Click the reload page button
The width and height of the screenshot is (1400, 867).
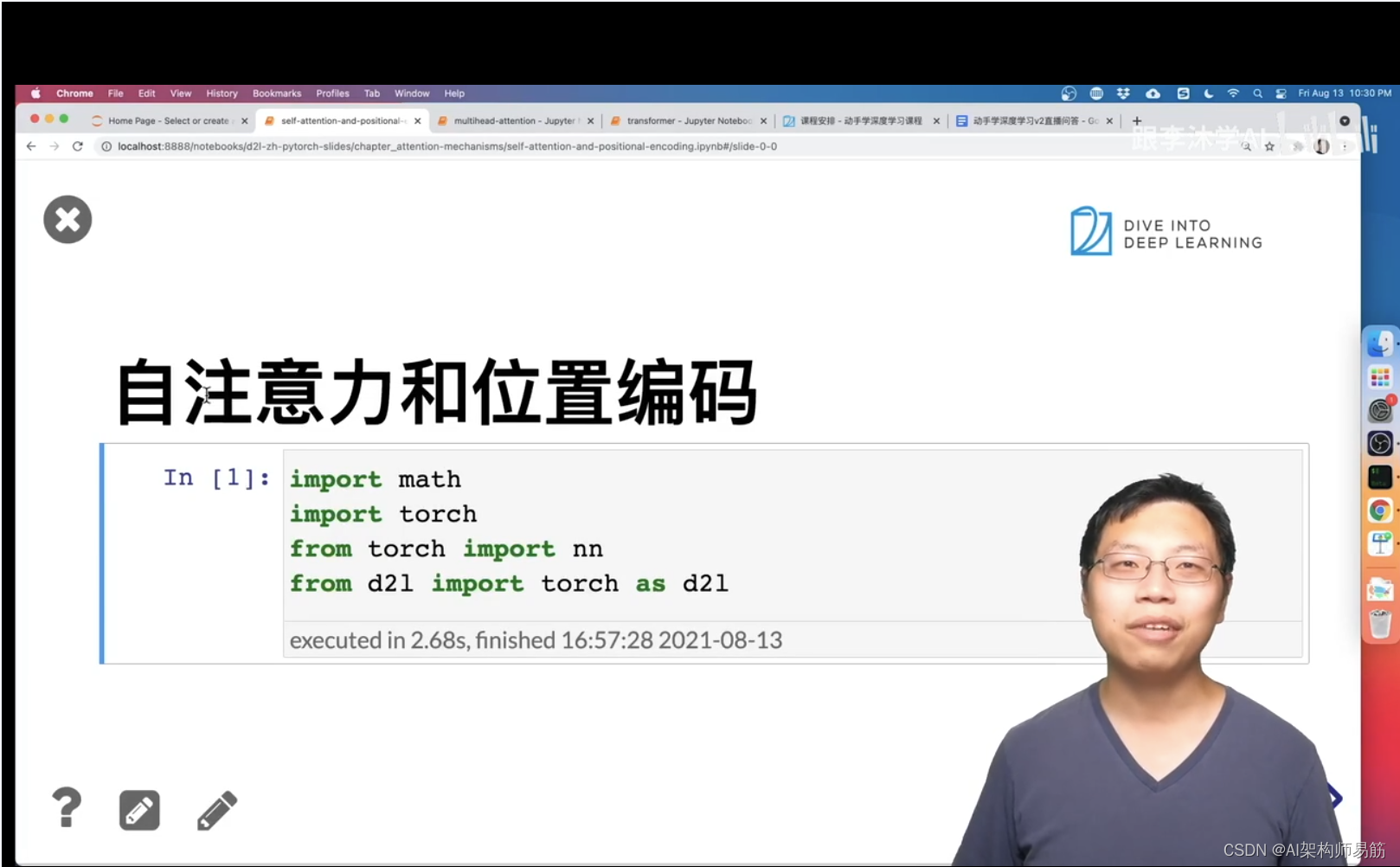click(78, 146)
